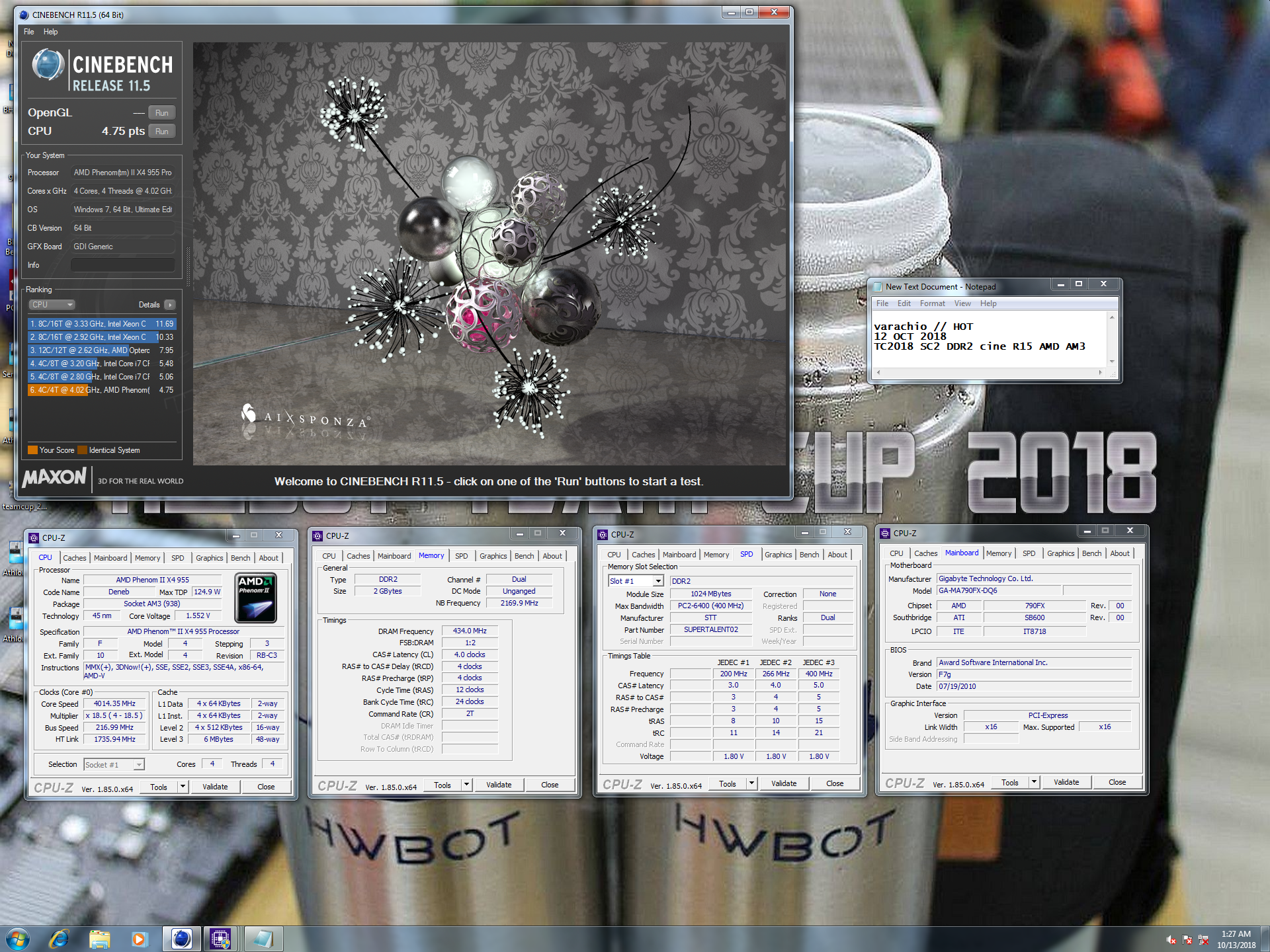The height and width of the screenshot is (952, 1270).
Task: Open the CPU ranking dropdown in Cinebench
Action: point(52,305)
